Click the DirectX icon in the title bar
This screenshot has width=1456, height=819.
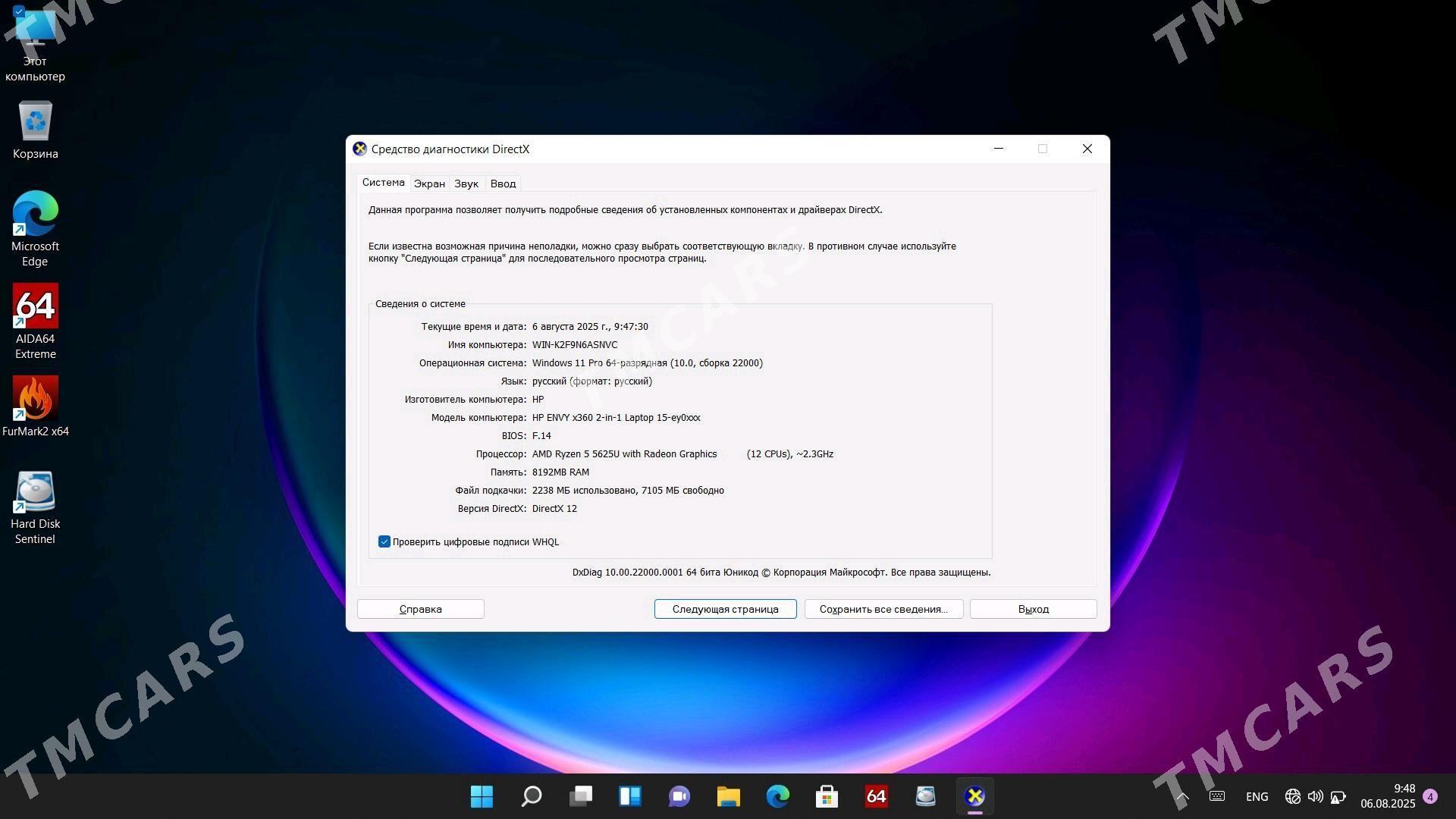click(360, 149)
